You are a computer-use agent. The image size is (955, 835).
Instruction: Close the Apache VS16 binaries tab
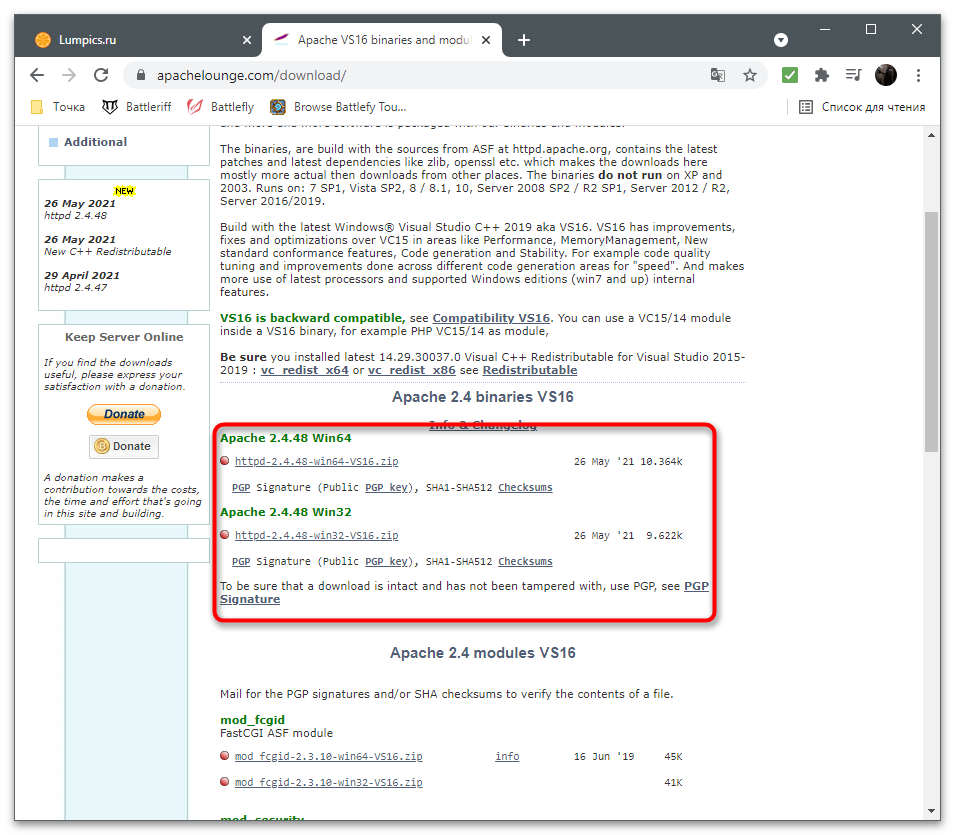tap(486, 40)
